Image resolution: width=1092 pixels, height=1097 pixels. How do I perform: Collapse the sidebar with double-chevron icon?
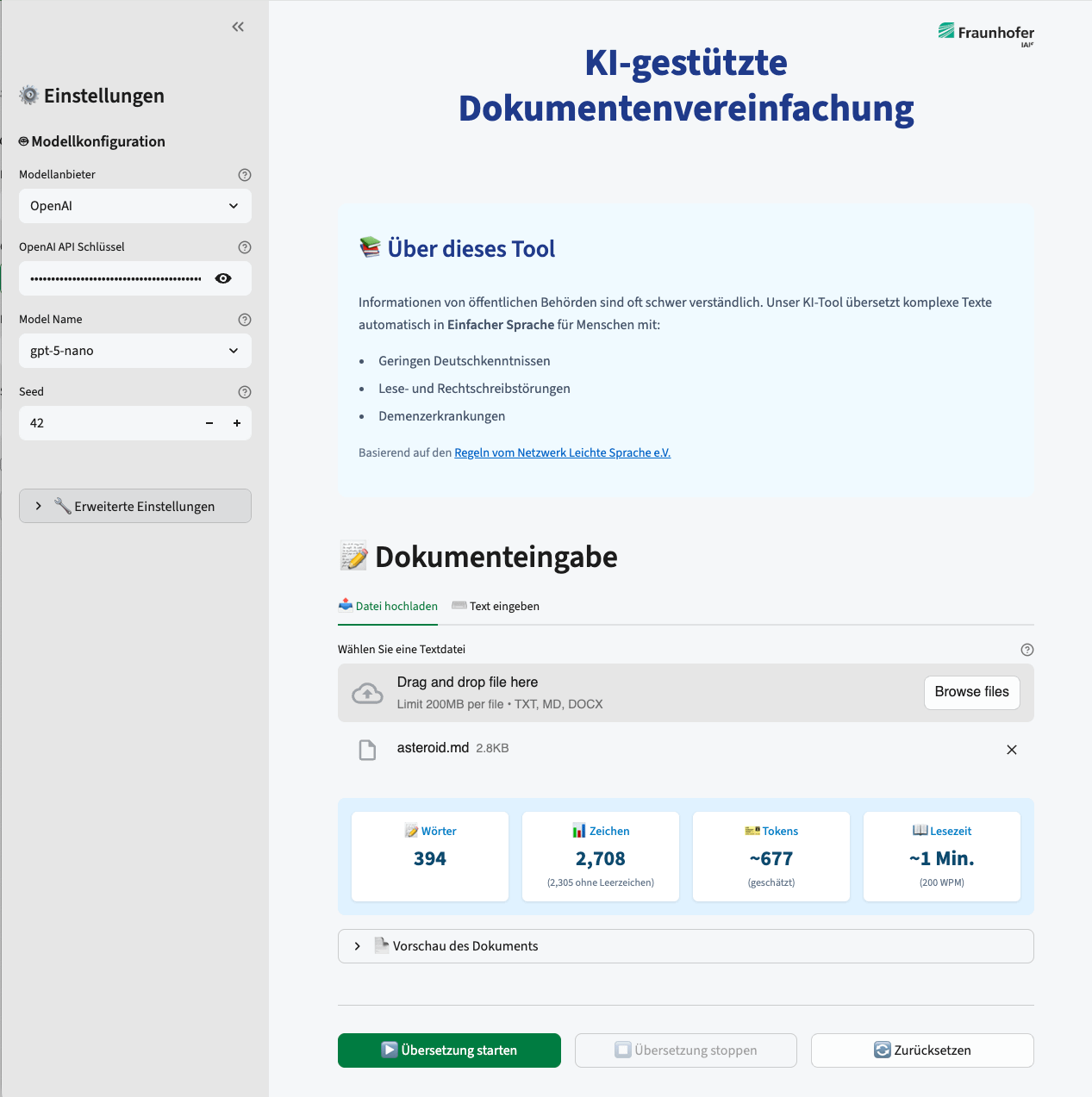[x=238, y=27]
